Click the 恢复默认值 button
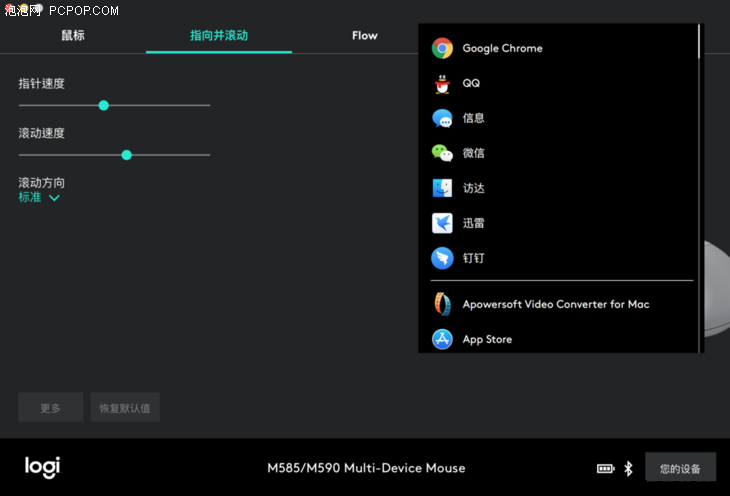 (x=125, y=408)
